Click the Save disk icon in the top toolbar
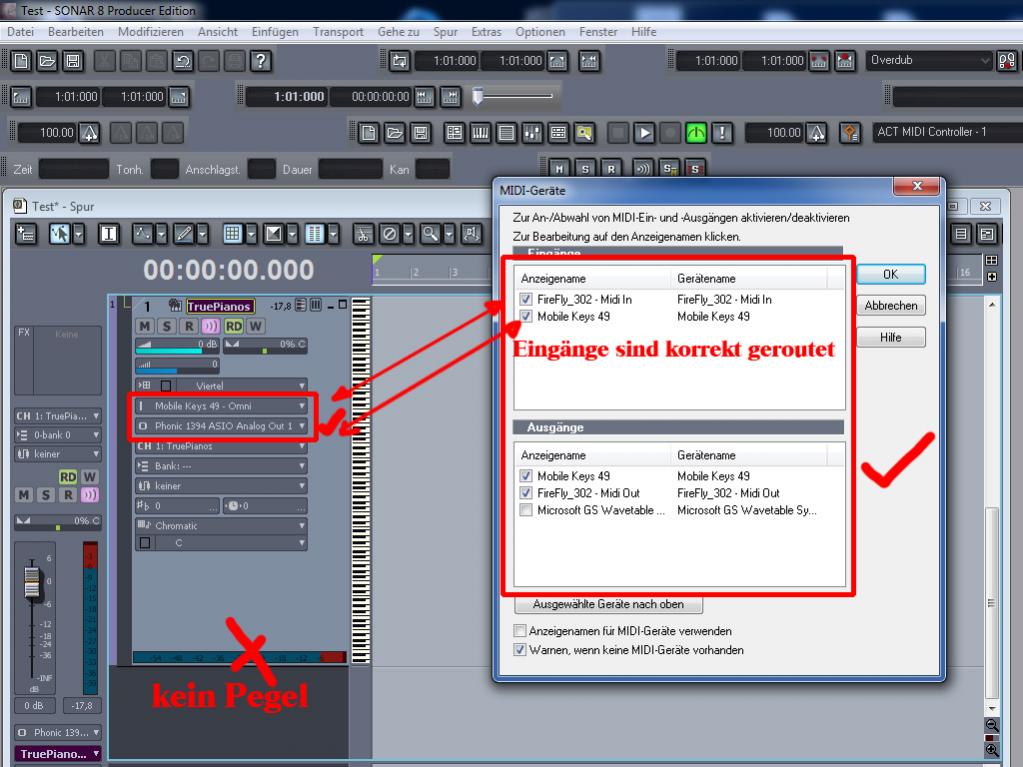Screen dimensions: 1023x767 pyautogui.click(x=73, y=61)
